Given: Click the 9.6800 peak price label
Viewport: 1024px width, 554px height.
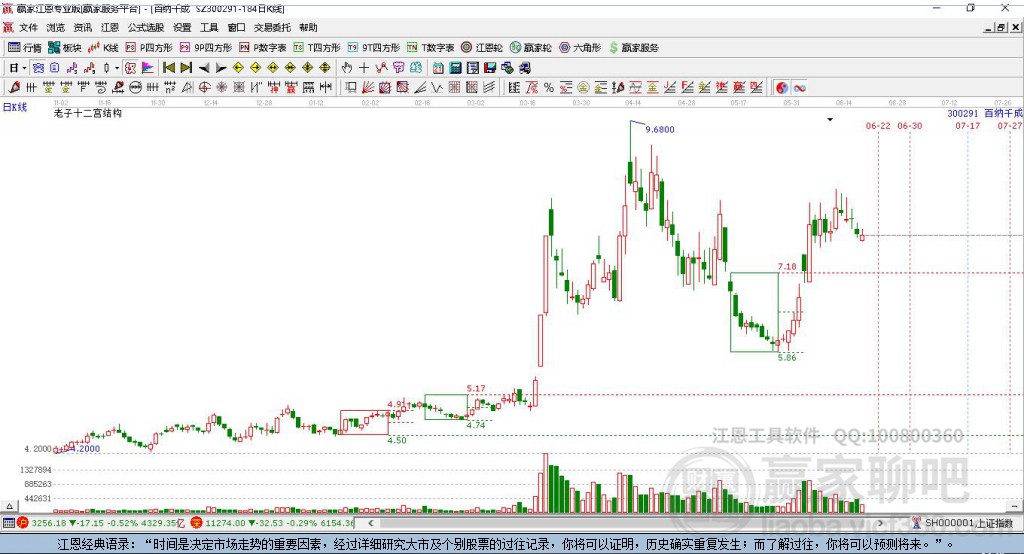Looking at the screenshot, I should (660, 129).
